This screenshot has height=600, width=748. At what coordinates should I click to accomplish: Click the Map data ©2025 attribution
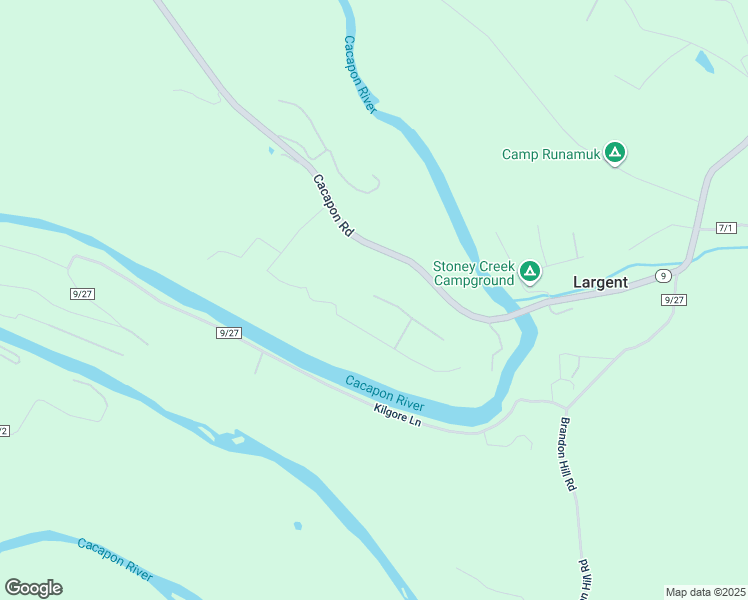706,592
